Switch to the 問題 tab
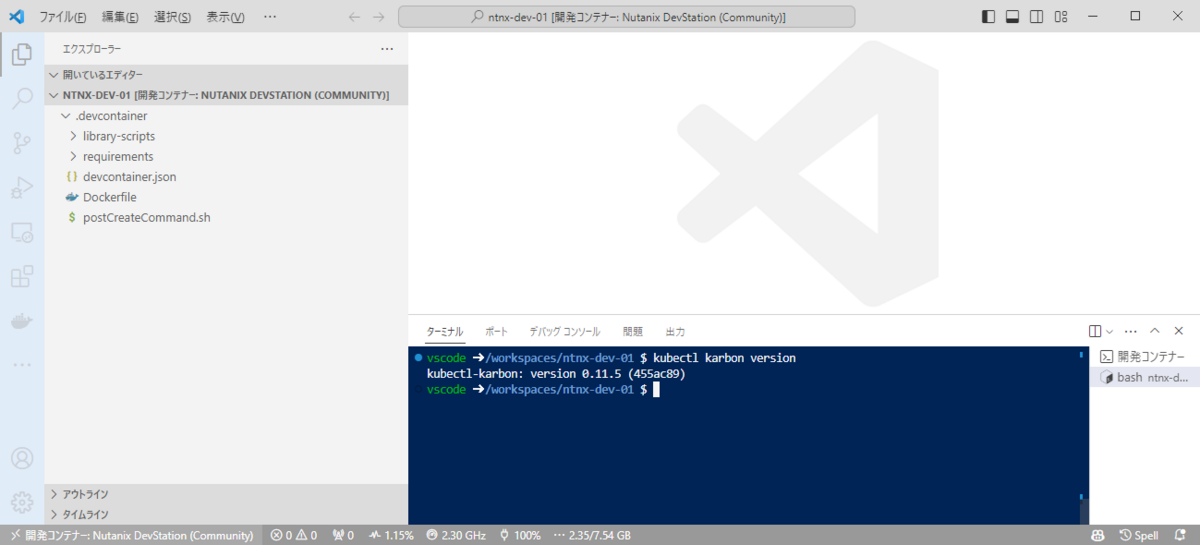This screenshot has height=545, width=1200. pos(633,331)
